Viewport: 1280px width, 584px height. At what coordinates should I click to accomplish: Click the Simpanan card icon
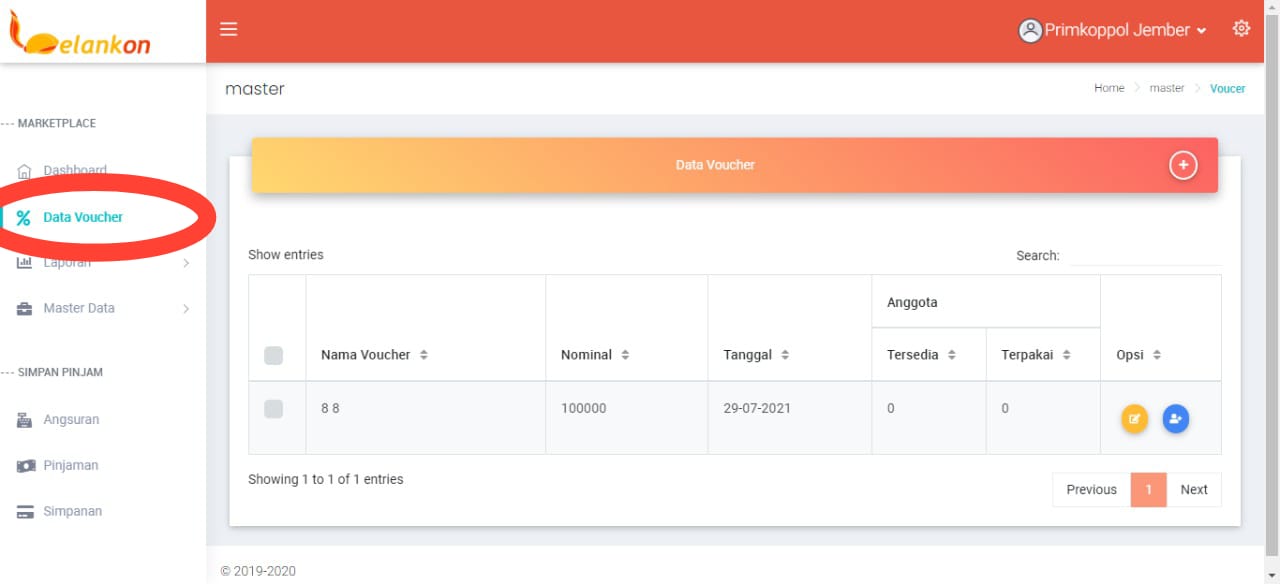25,512
